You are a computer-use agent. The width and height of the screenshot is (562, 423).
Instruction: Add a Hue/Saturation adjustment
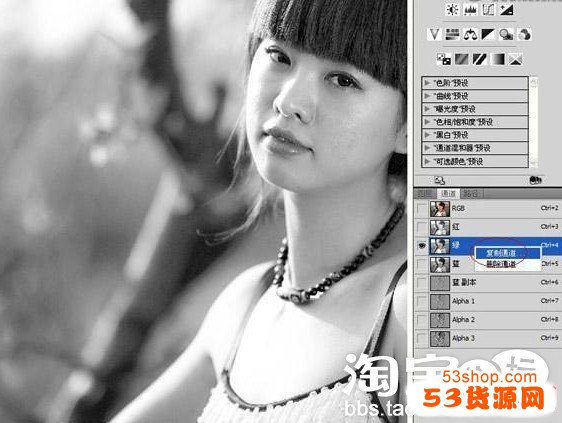(x=452, y=34)
